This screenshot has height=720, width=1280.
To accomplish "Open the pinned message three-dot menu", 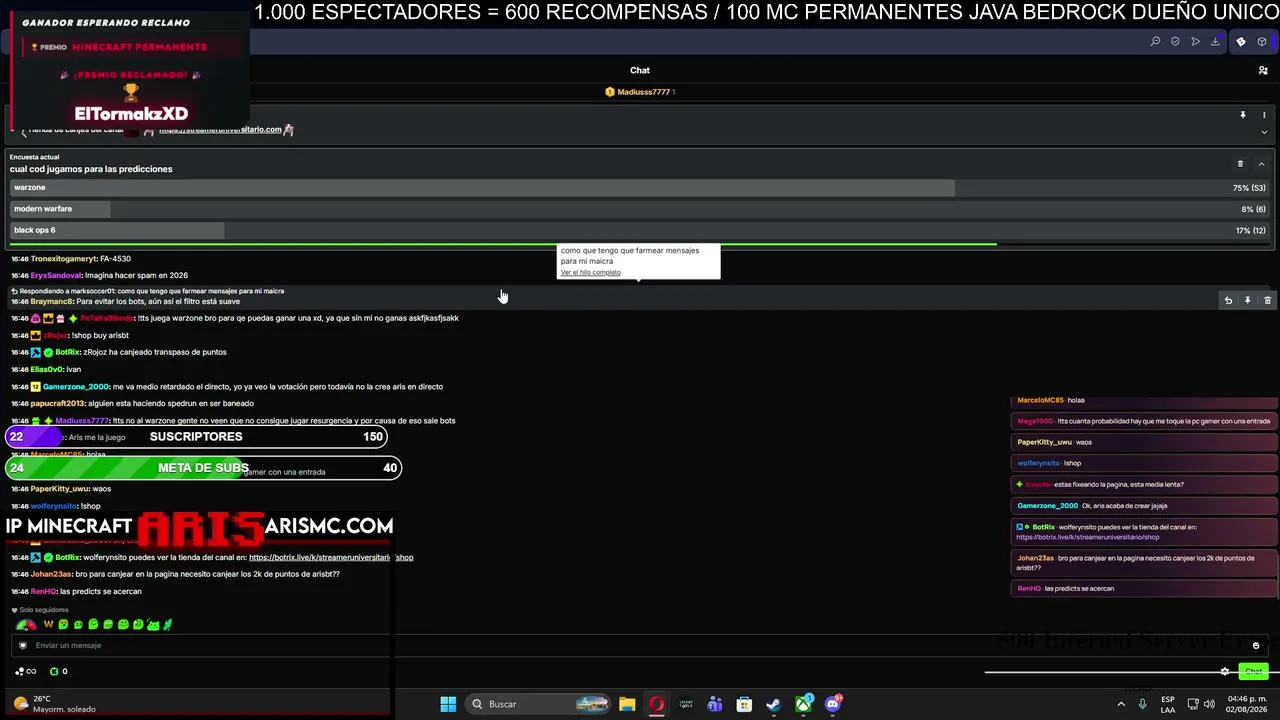I will coord(1264,115).
